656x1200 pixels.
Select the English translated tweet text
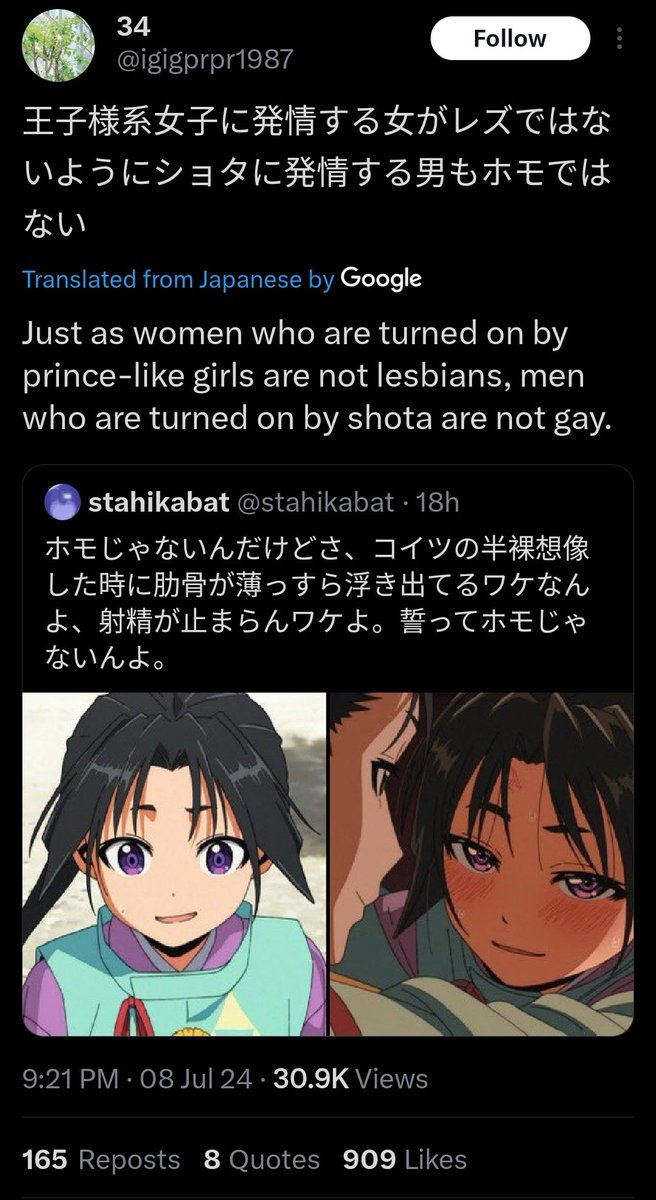[316, 376]
